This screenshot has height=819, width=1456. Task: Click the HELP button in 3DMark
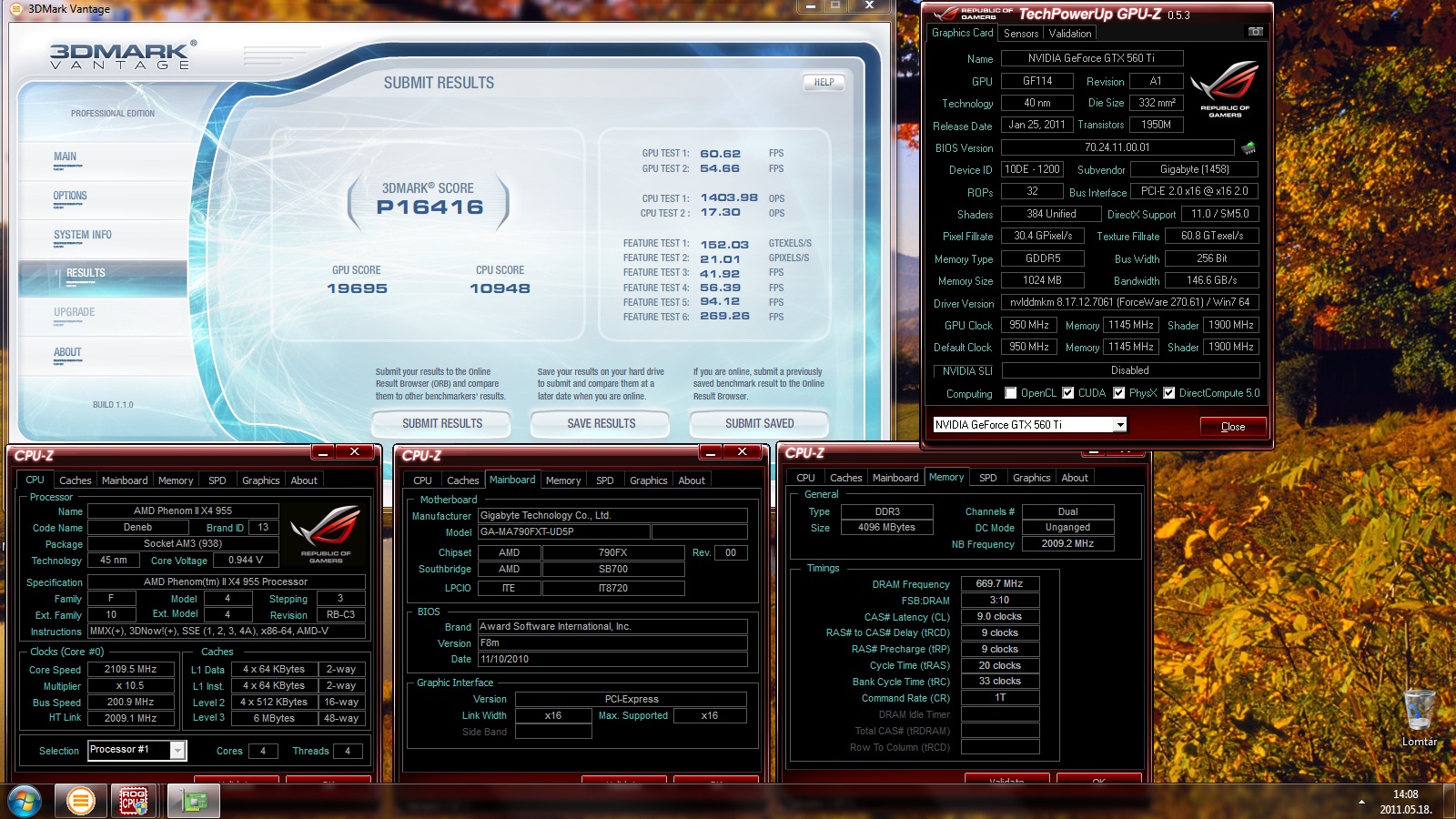pyautogui.click(x=824, y=83)
